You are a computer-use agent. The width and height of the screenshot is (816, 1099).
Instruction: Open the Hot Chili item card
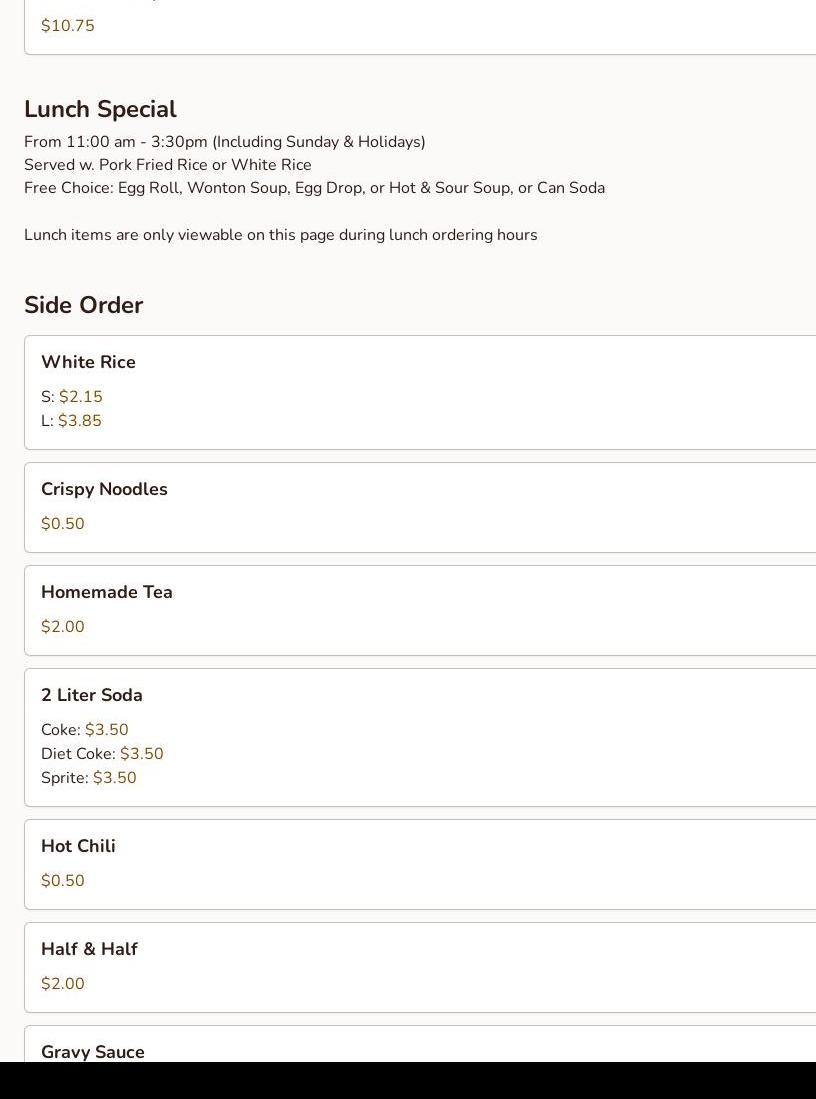tap(421, 864)
